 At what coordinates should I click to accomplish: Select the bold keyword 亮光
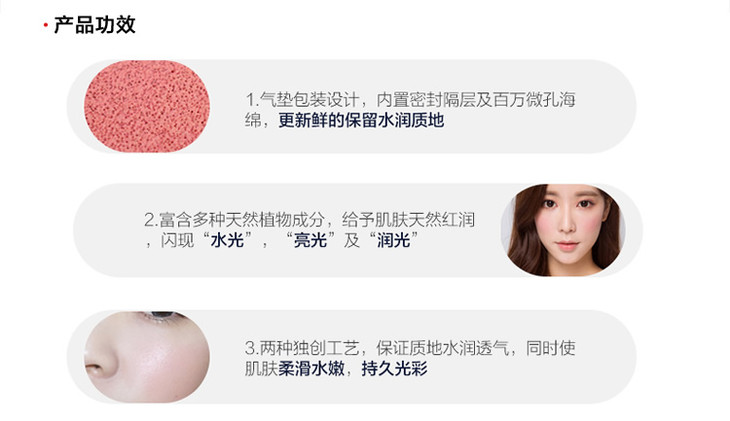[310, 240]
